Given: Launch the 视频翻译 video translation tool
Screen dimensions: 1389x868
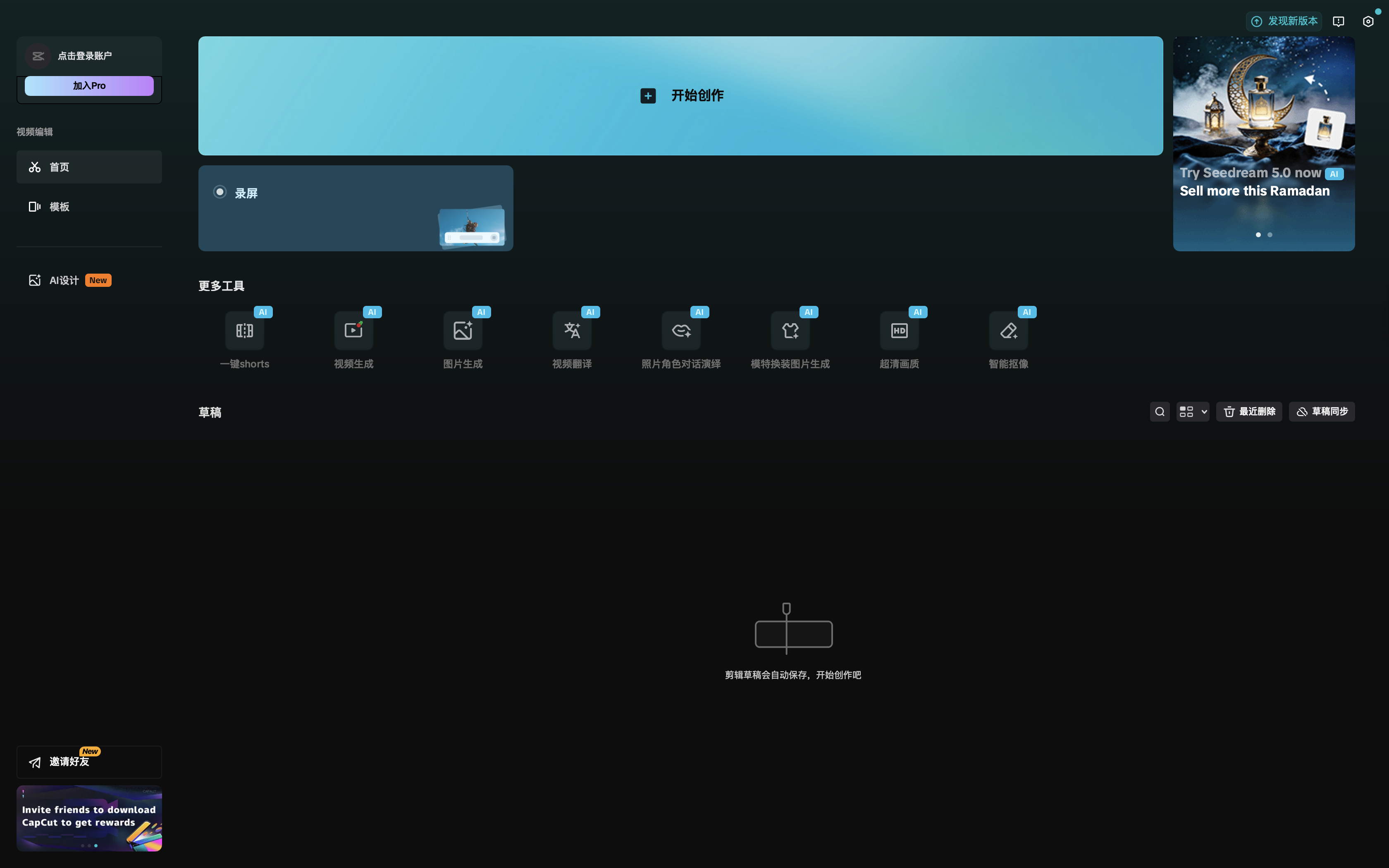Looking at the screenshot, I should tap(572, 331).
